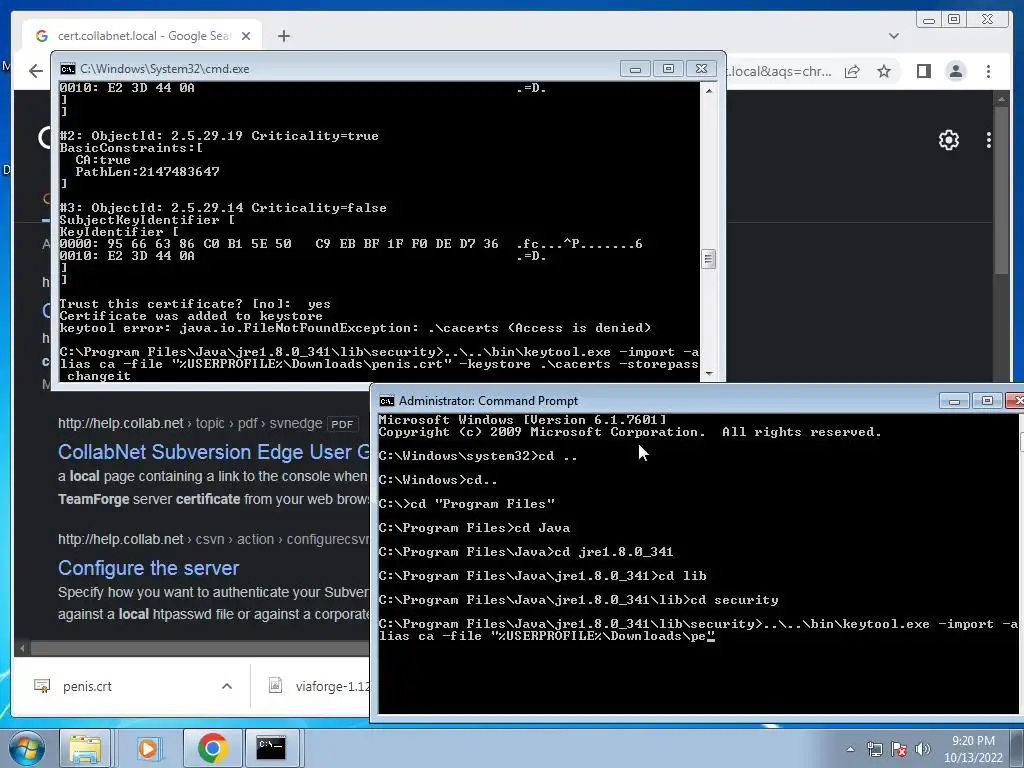Minimize the cmd.exe window
Image resolution: width=1024 pixels, height=768 pixels.
(635, 69)
